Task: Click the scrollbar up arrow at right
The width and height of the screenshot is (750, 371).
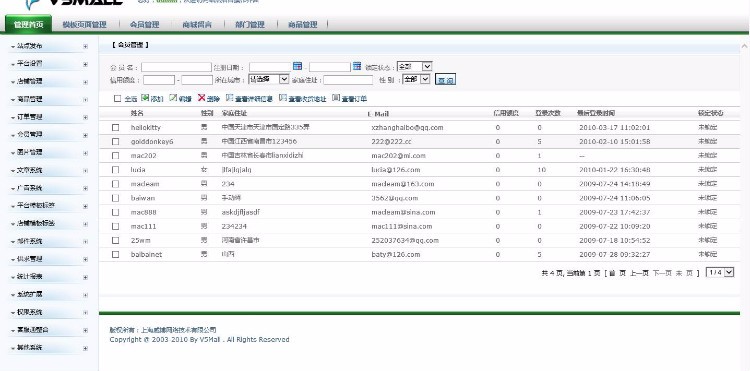Action: coord(744,46)
